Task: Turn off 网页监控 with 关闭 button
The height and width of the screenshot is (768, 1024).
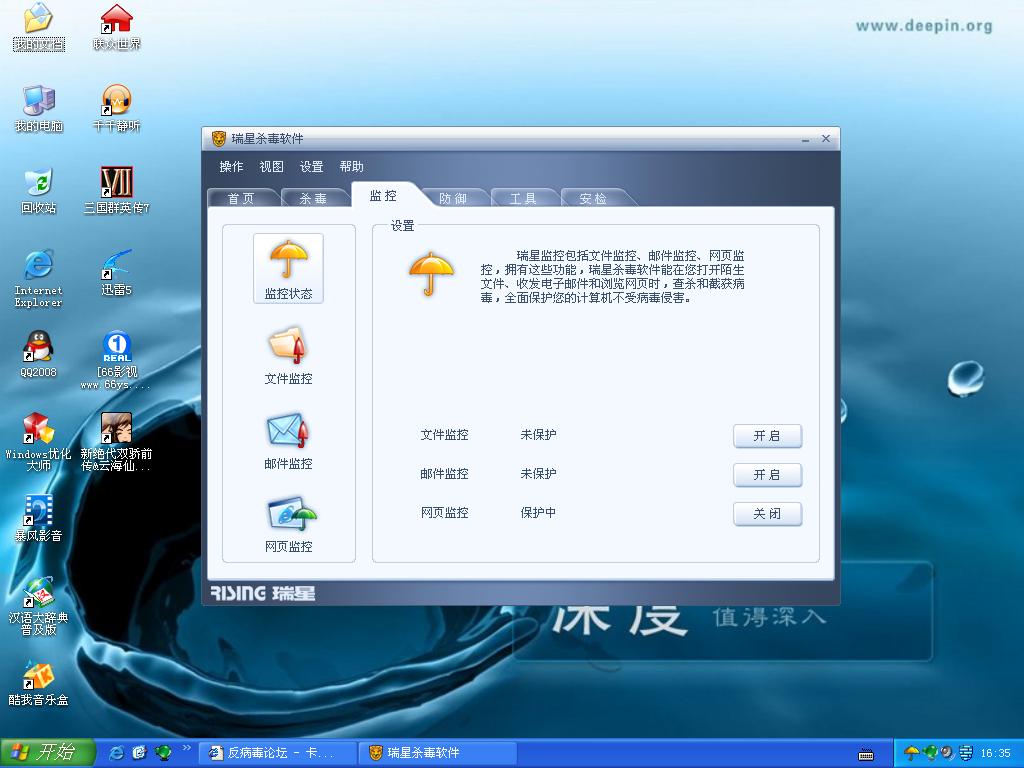Action: pos(767,514)
